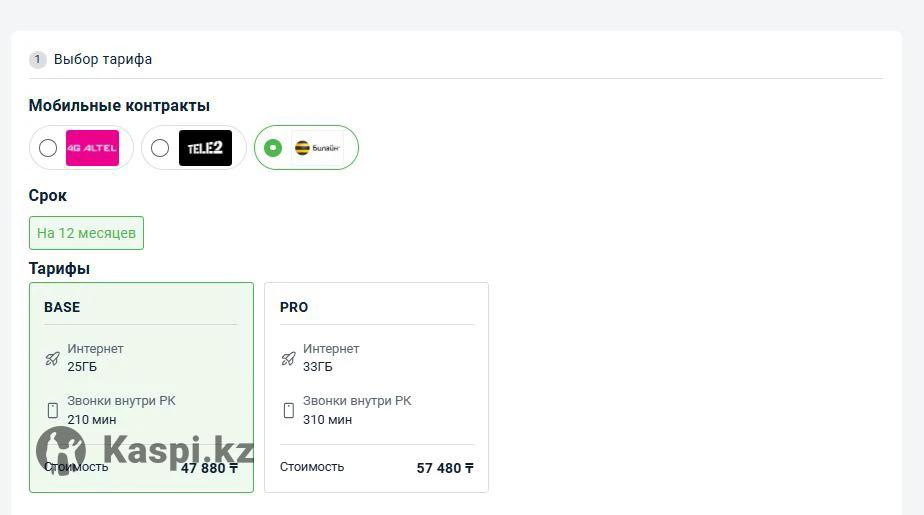The width and height of the screenshot is (924, 515).
Task: Click the 33ГБ internet value in PRO
Action: click(x=318, y=367)
